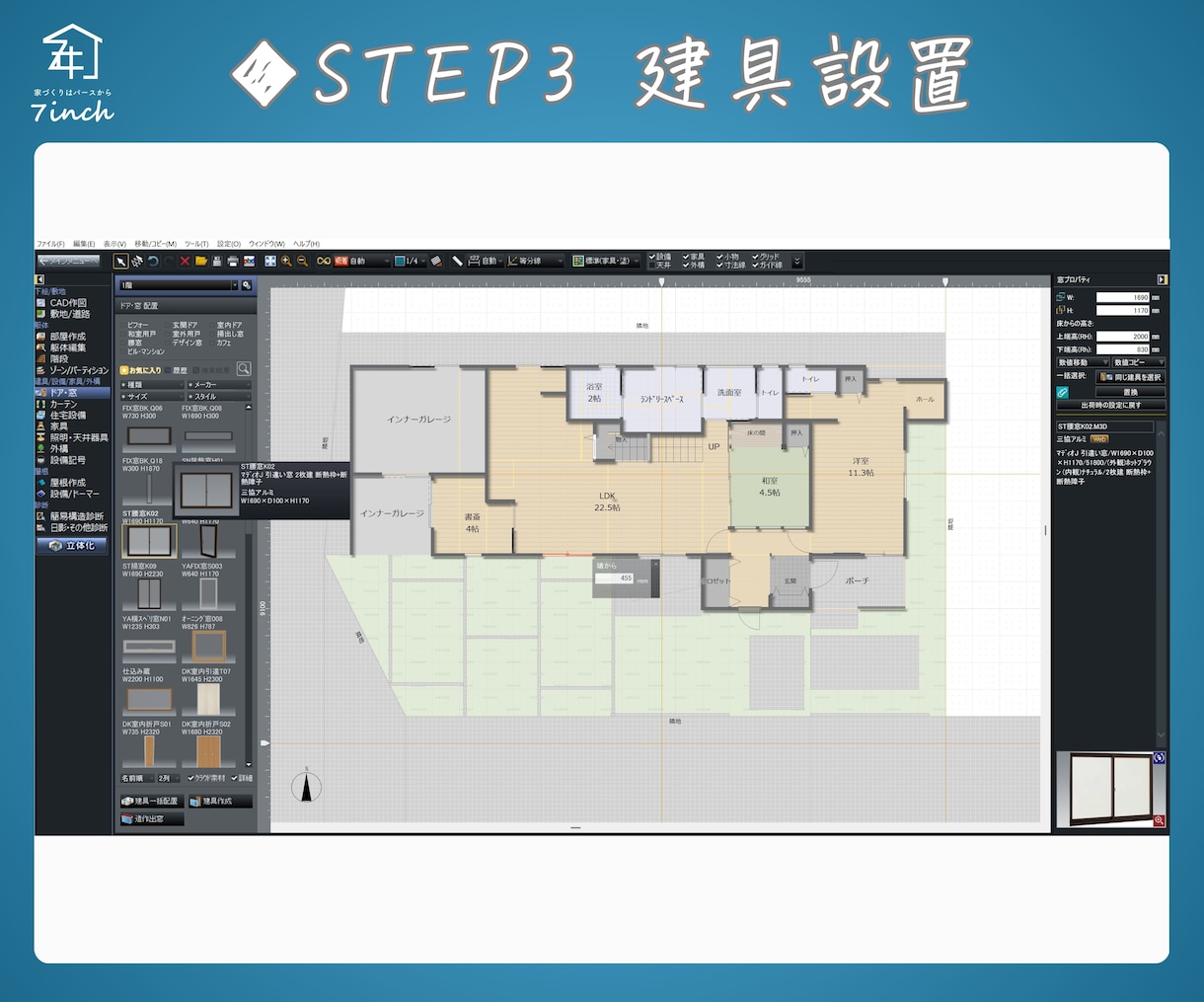Open ドア・窓 category in left sidebar

[x=63, y=393]
